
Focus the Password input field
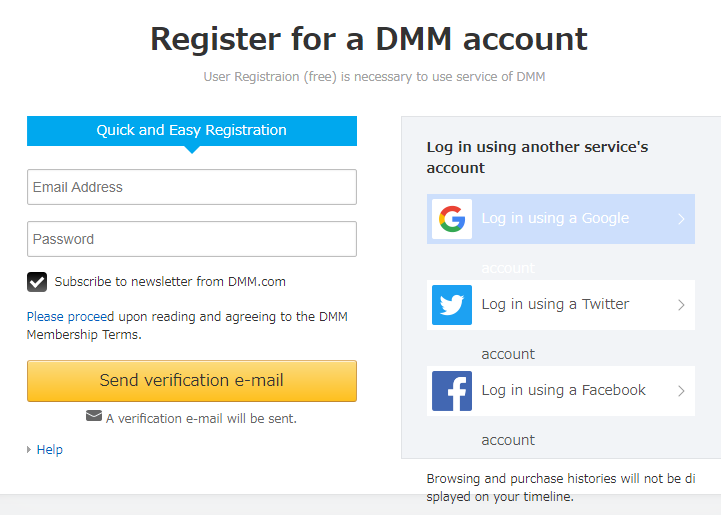(x=191, y=239)
